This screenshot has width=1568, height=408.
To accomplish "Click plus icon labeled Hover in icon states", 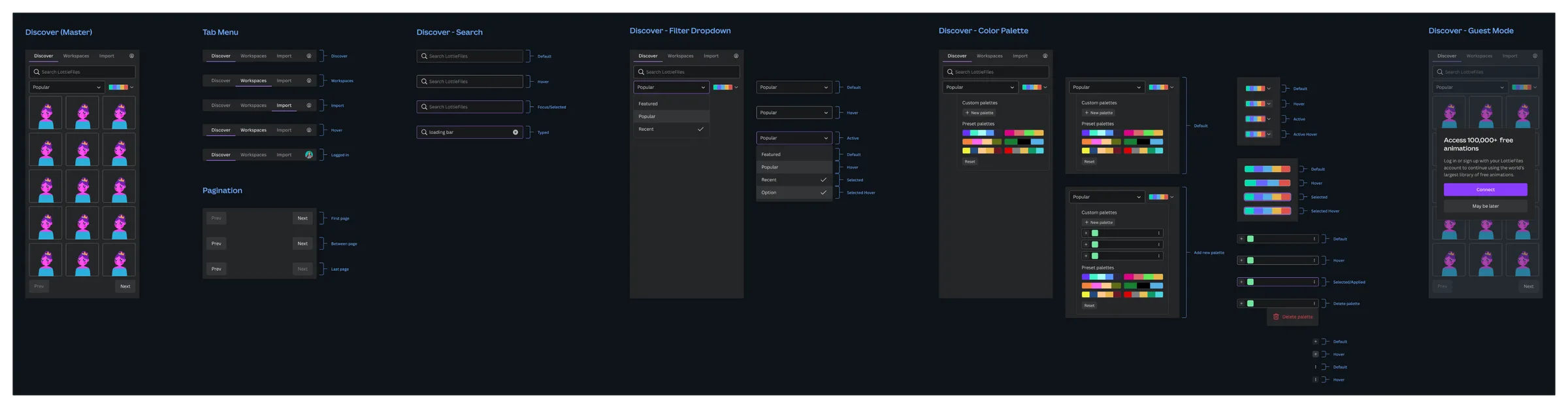I will point(1315,354).
